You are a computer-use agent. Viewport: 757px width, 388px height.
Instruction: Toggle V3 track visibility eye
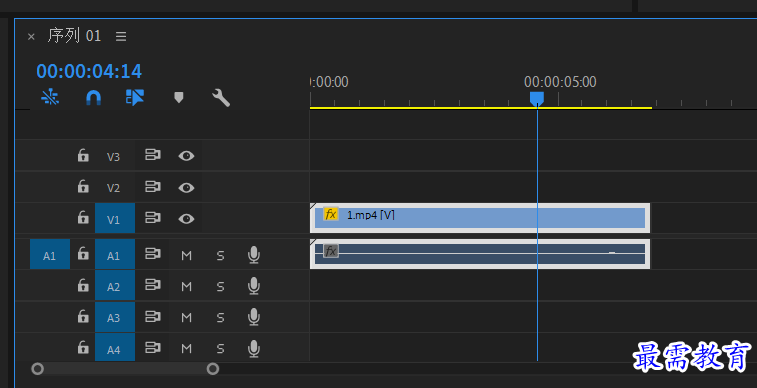click(186, 156)
